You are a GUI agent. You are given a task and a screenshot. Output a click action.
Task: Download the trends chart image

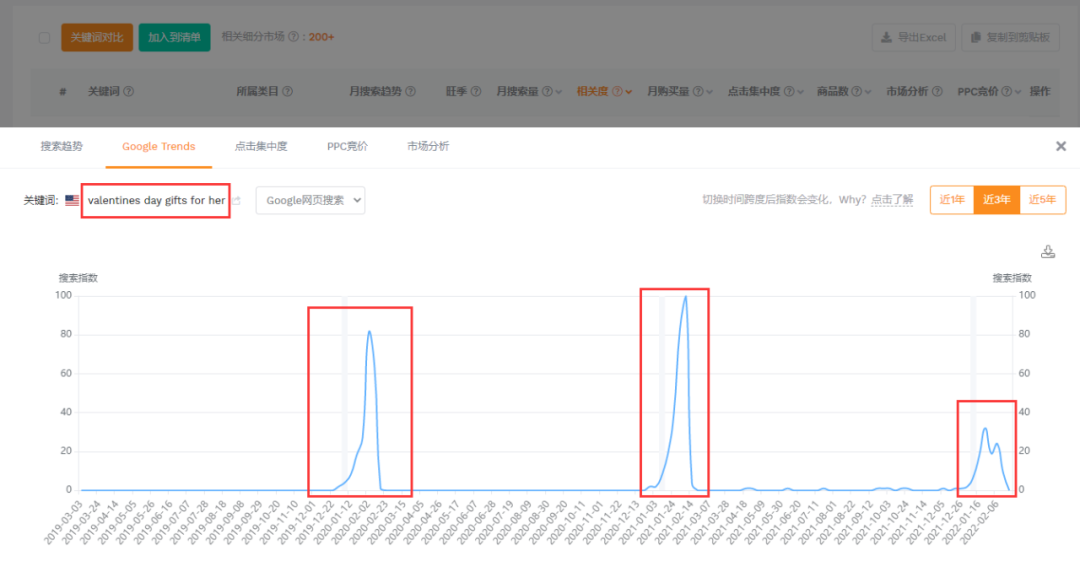point(1048,252)
